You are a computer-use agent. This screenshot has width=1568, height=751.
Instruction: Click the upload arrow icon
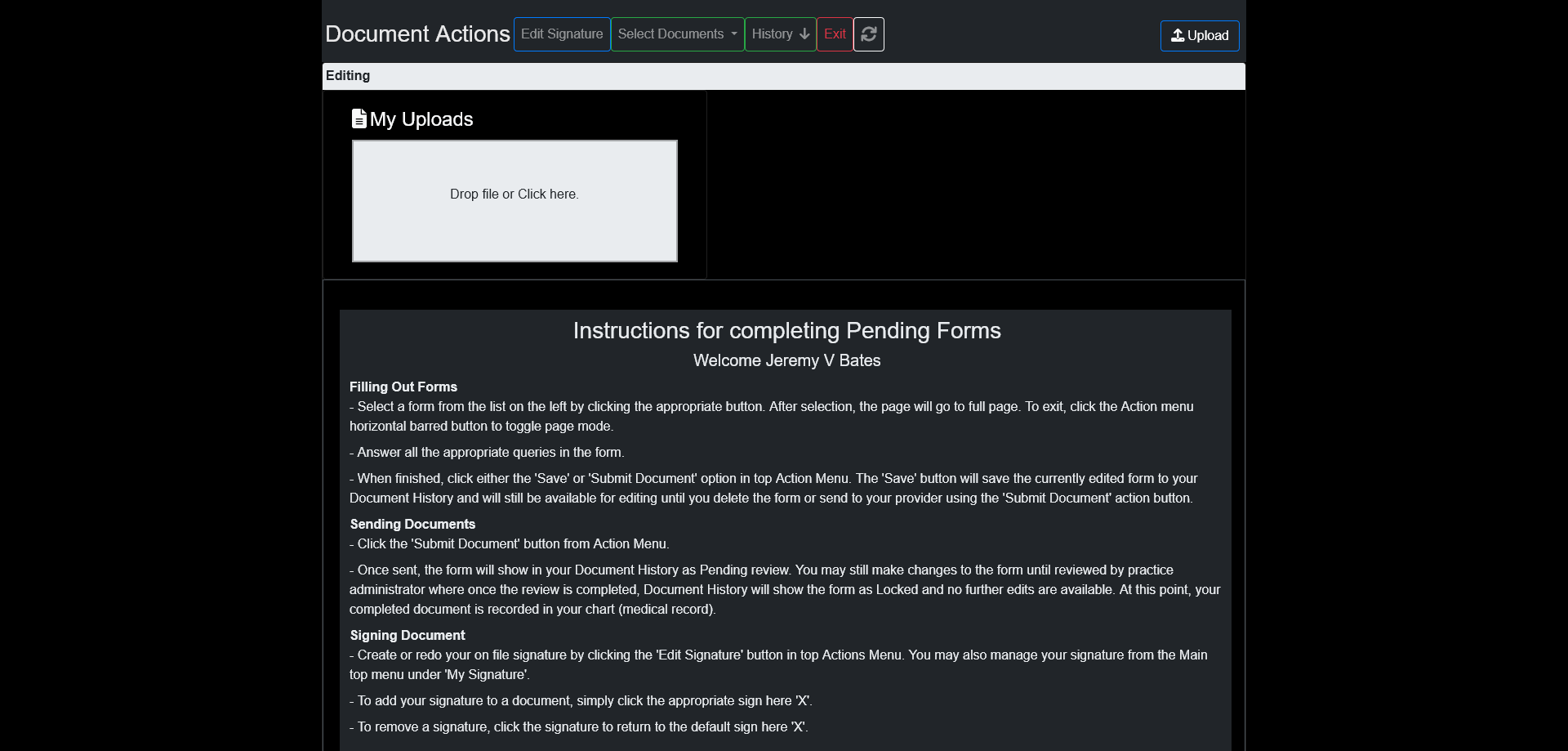pos(1177,35)
